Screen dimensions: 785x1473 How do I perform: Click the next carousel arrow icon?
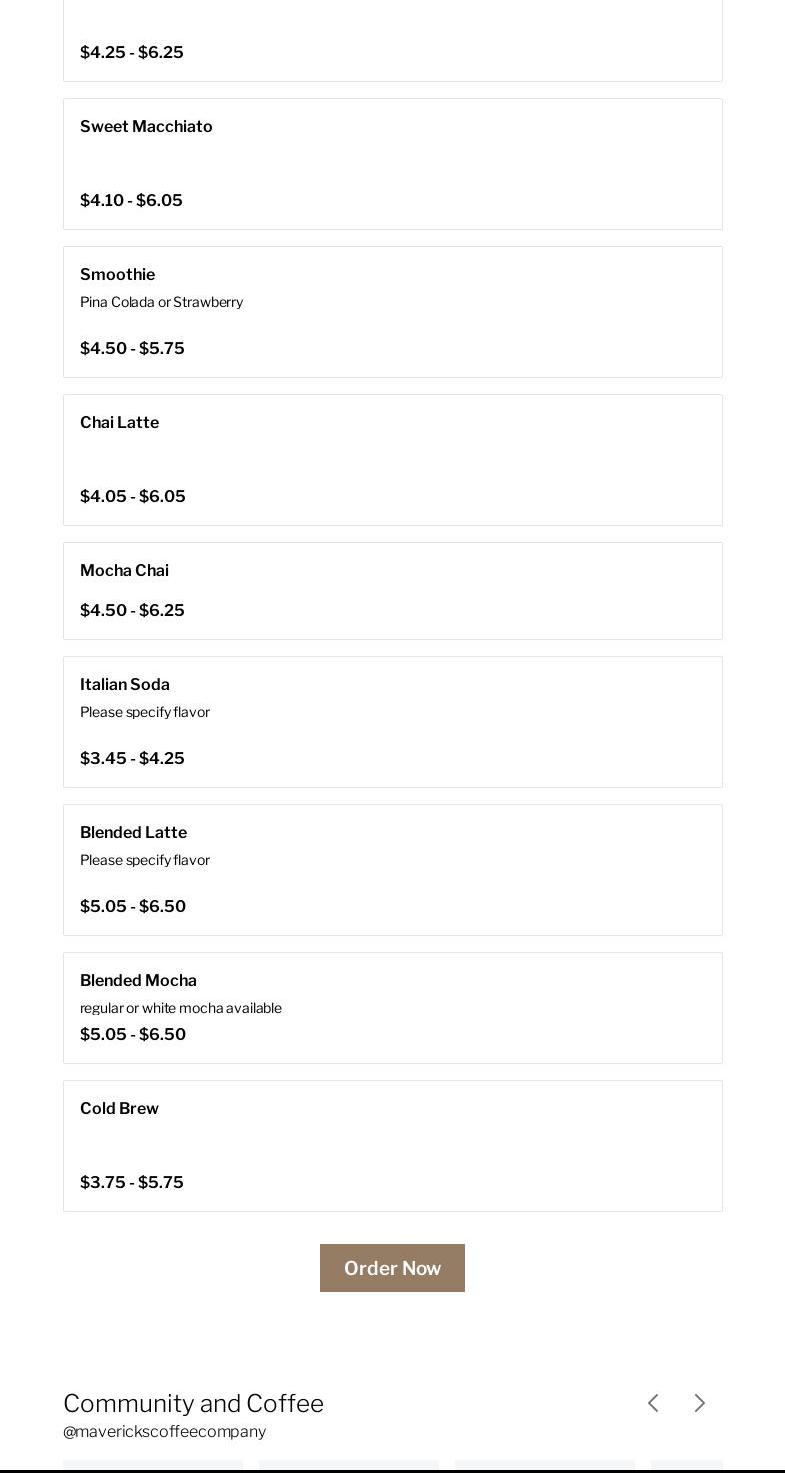click(x=700, y=1403)
